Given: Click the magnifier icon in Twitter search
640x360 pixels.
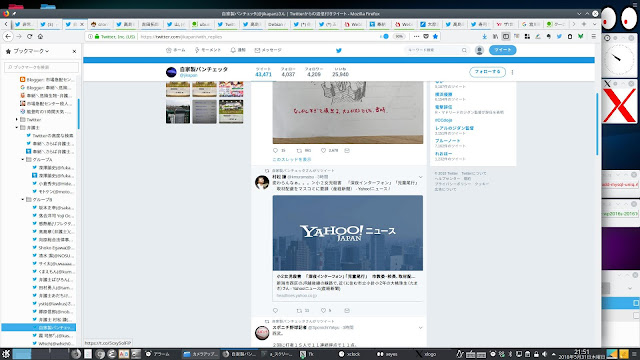Looking at the screenshot, I should (x=464, y=50).
